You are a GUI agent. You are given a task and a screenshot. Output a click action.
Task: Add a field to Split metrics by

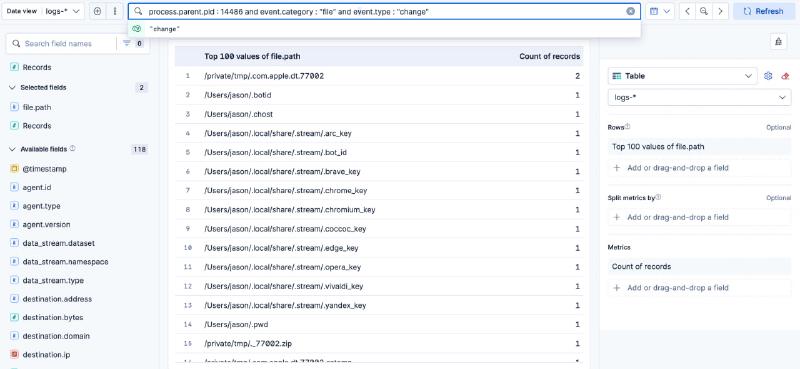699,217
